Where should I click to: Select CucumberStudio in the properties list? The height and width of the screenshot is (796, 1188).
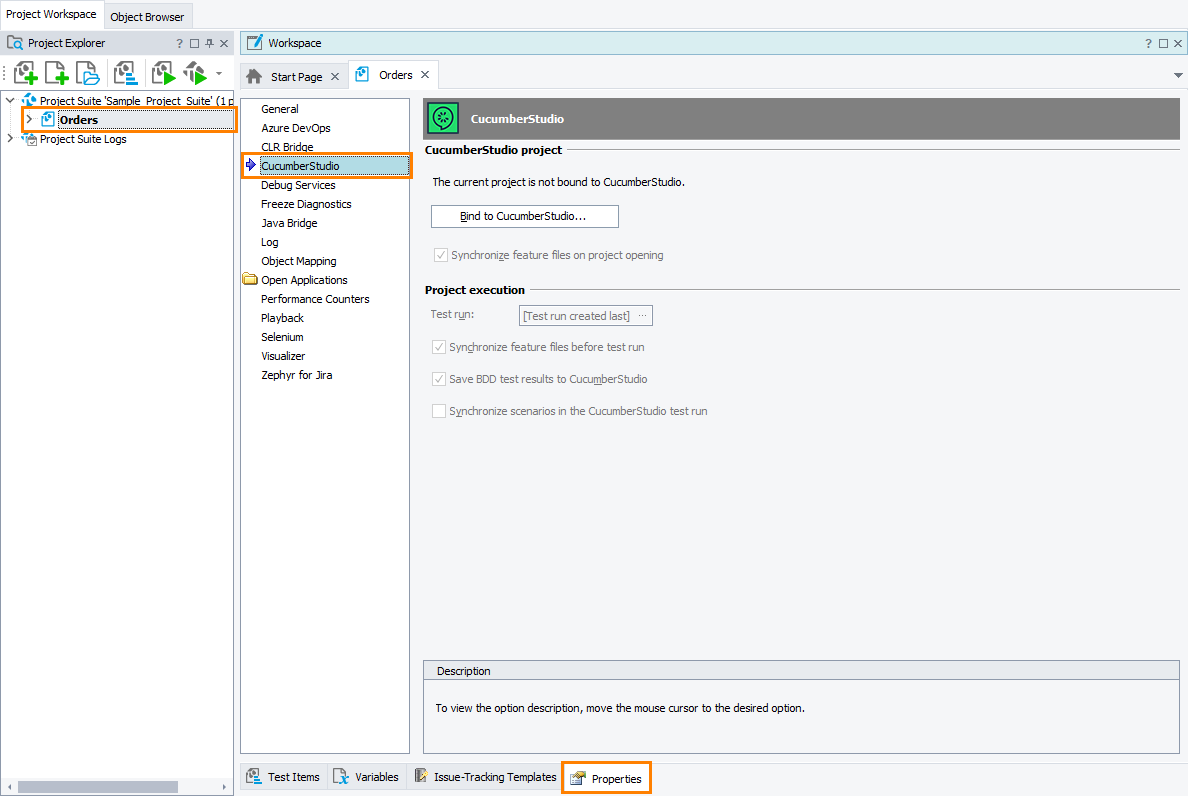[333, 166]
